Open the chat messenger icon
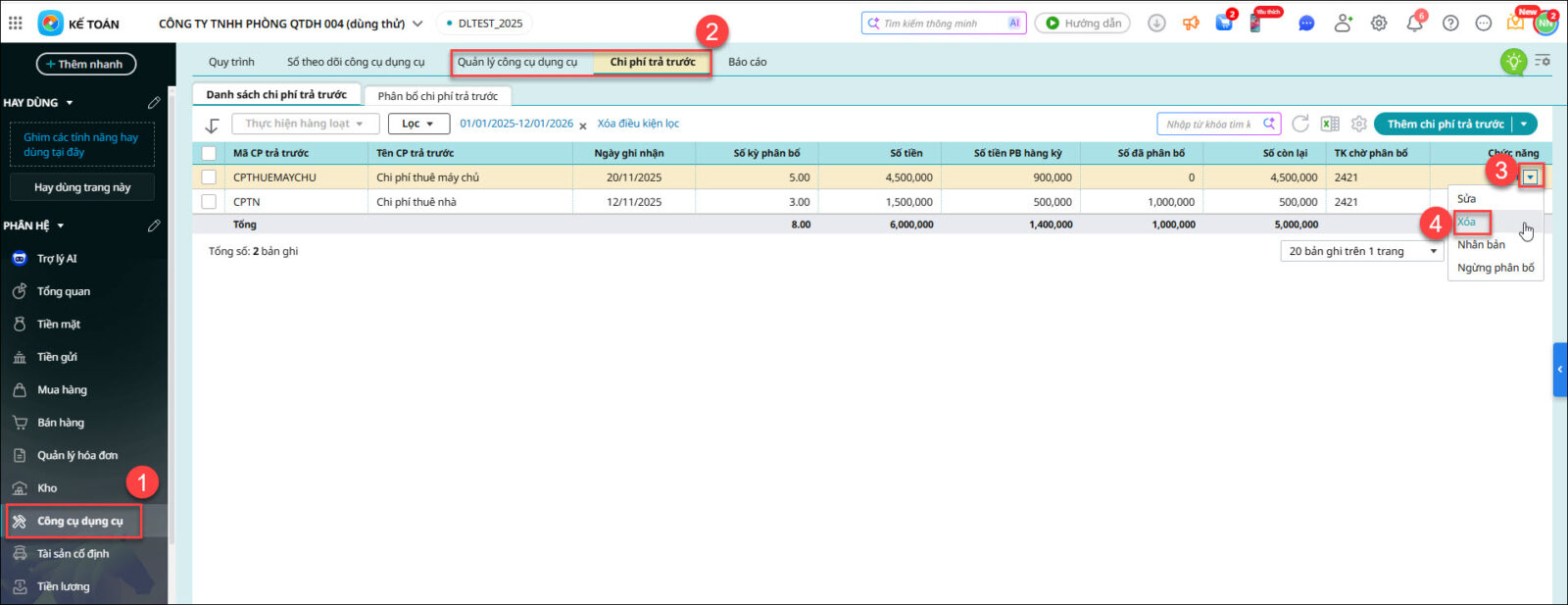Viewport: 1568px width, 605px height. 1306,24
